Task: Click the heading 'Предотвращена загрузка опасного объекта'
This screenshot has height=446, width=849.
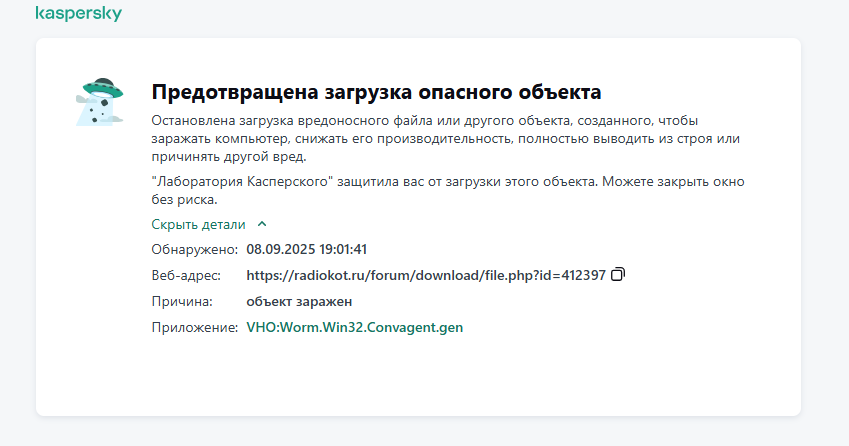Action: click(376, 92)
